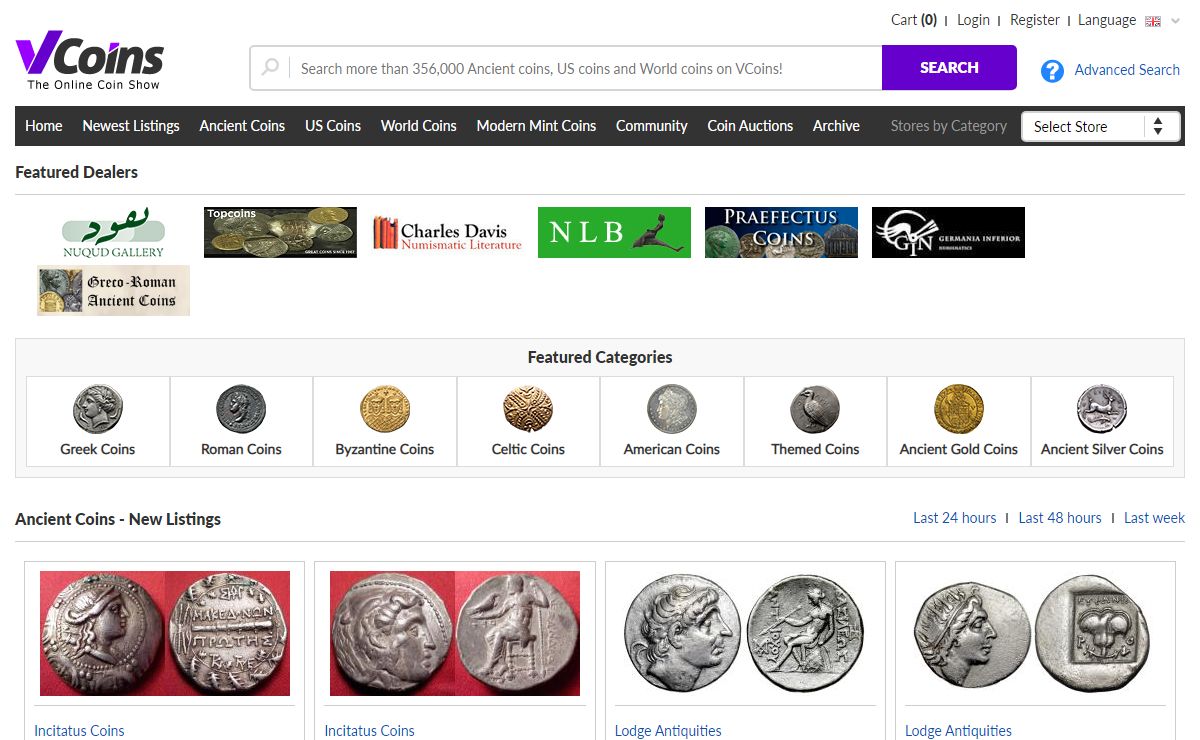This screenshot has height=740, width=1200.
Task: Open the Ancient Silver Coins coin image
Action: 1102,409
